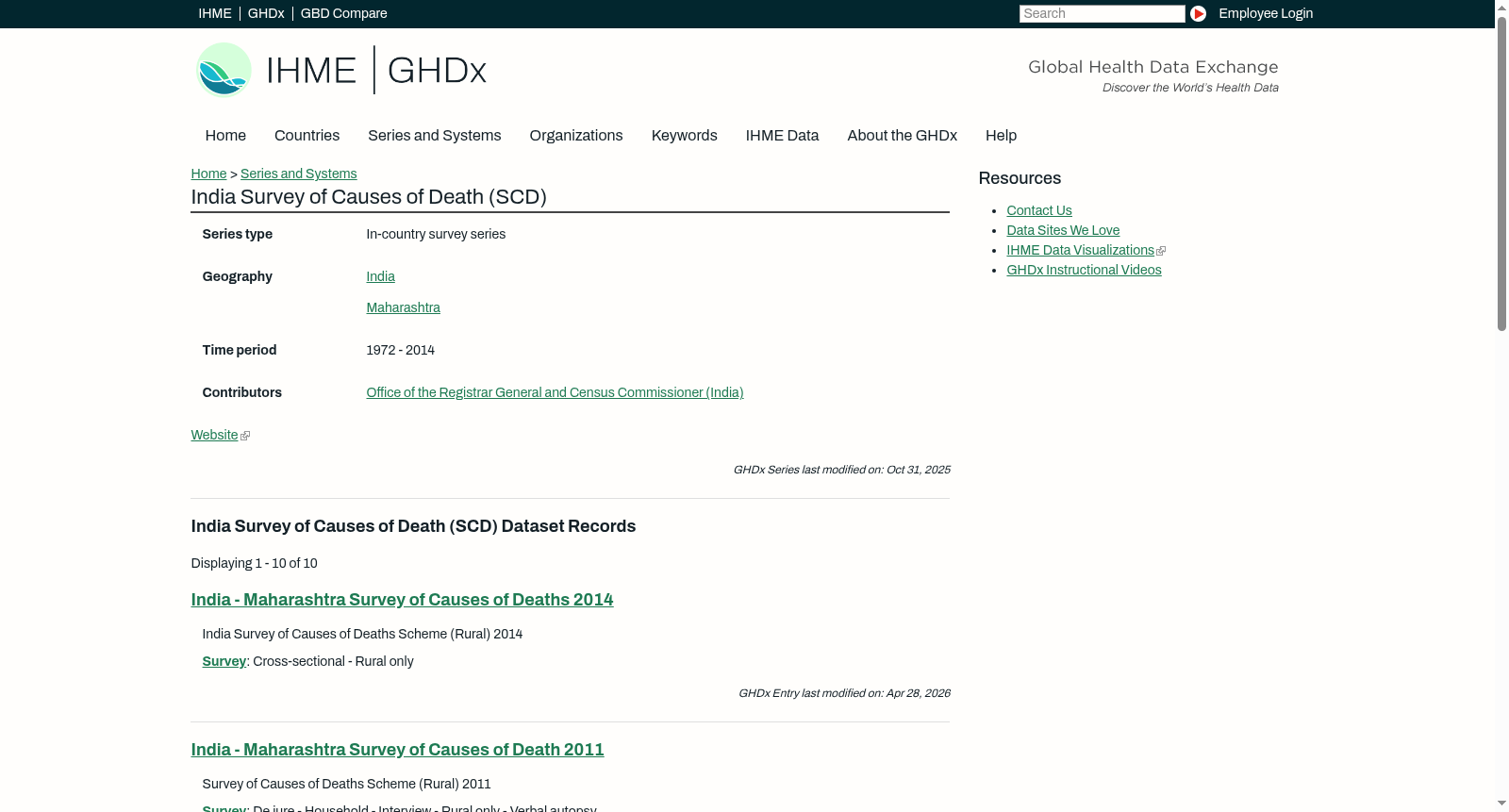Click 'Displaying 1 - 10 of 10' text
The height and width of the screenshot is (812, 1509).
(x=254, y=563)
